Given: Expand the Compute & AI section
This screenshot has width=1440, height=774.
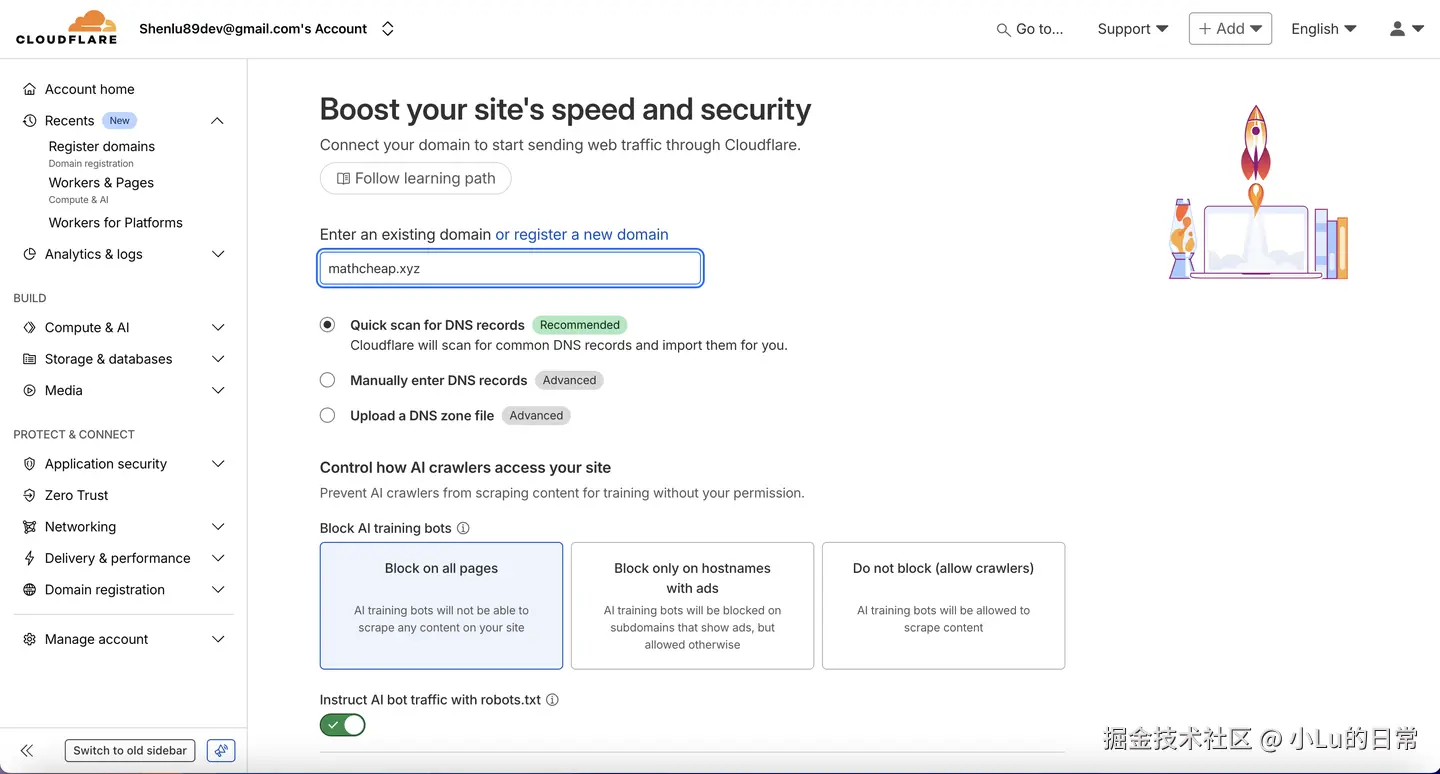Looking at the screenshot, I should (x=218, y=327).
